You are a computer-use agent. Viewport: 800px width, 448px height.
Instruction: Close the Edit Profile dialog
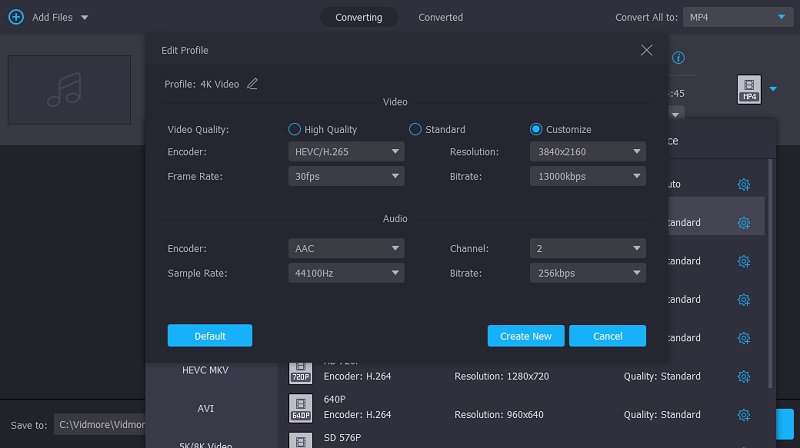646,50
